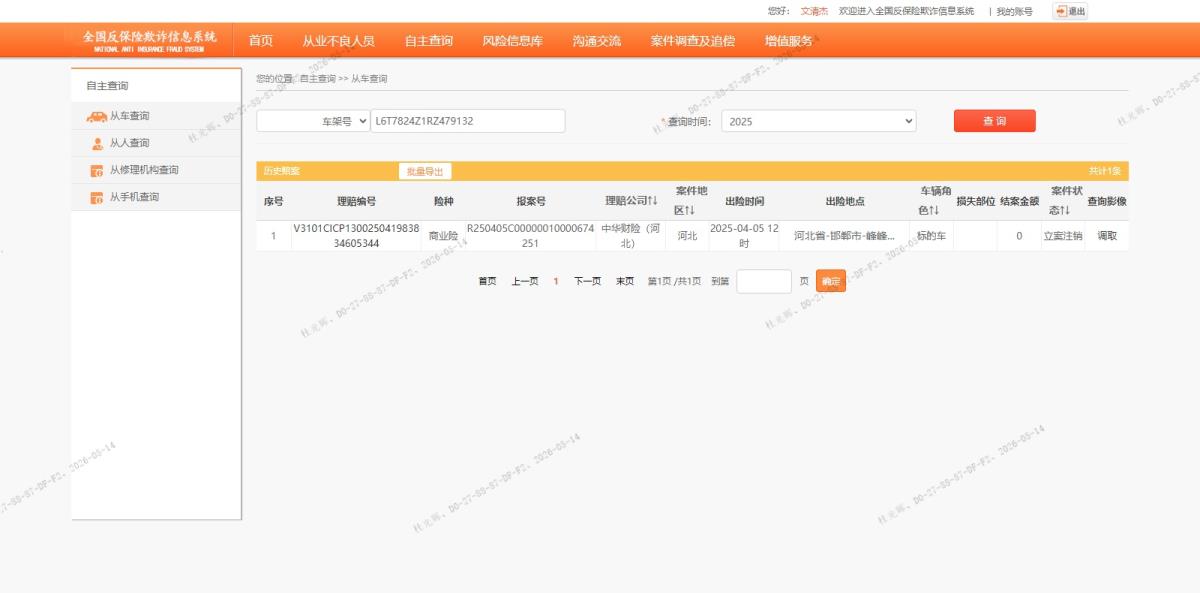Click the 从手机查询 sidebar item
Viewport: 1200px width, 593px height.
tap(157, 197)
